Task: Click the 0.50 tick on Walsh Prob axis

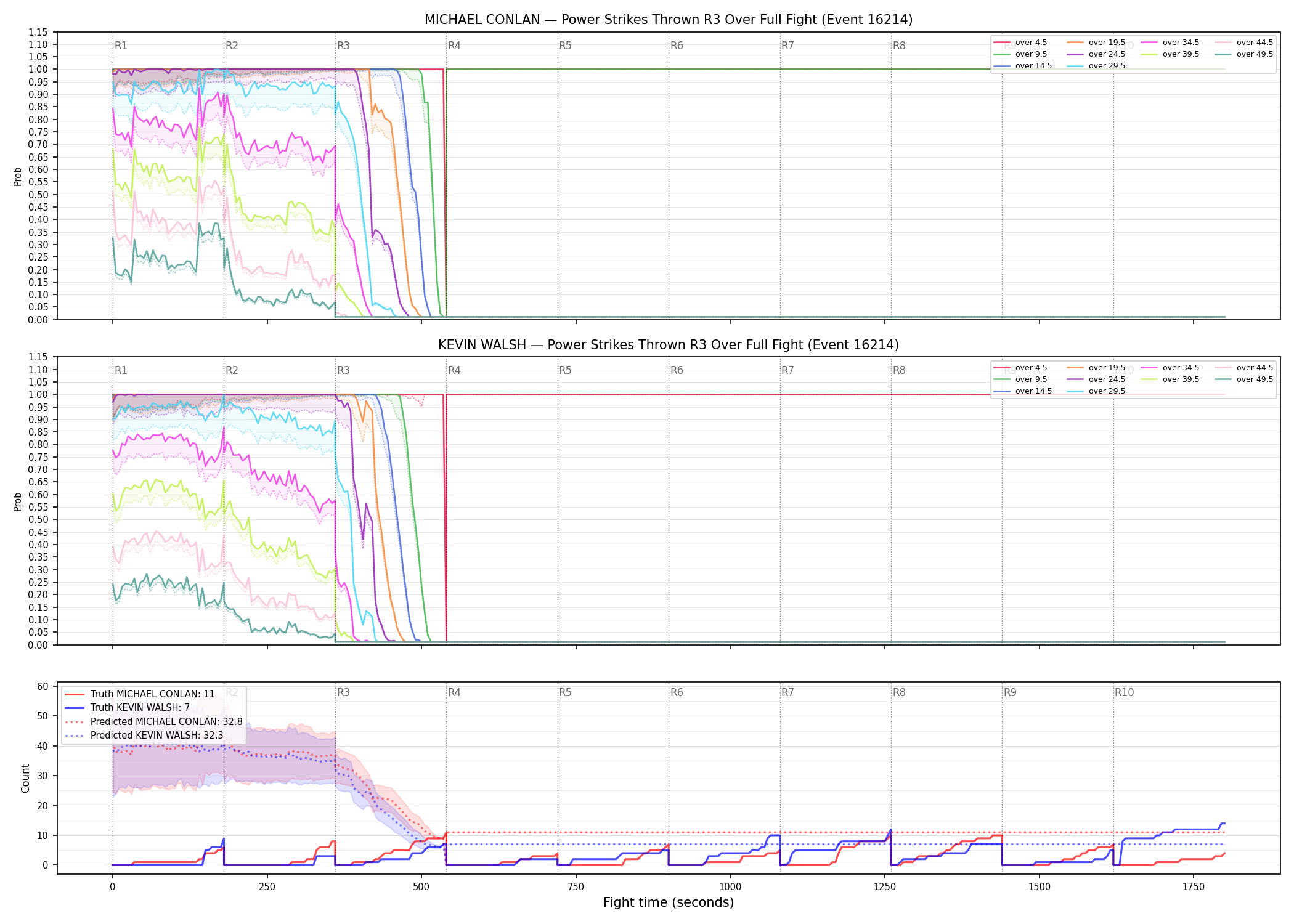Action: click(38, 519)
